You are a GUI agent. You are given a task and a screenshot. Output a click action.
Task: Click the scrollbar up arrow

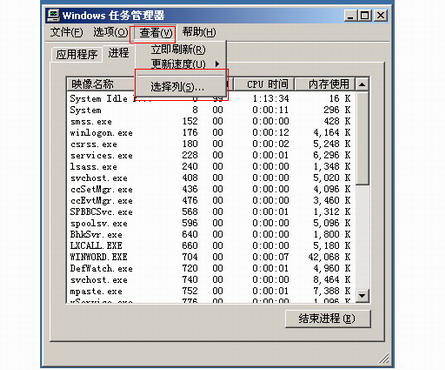(362, 84)
